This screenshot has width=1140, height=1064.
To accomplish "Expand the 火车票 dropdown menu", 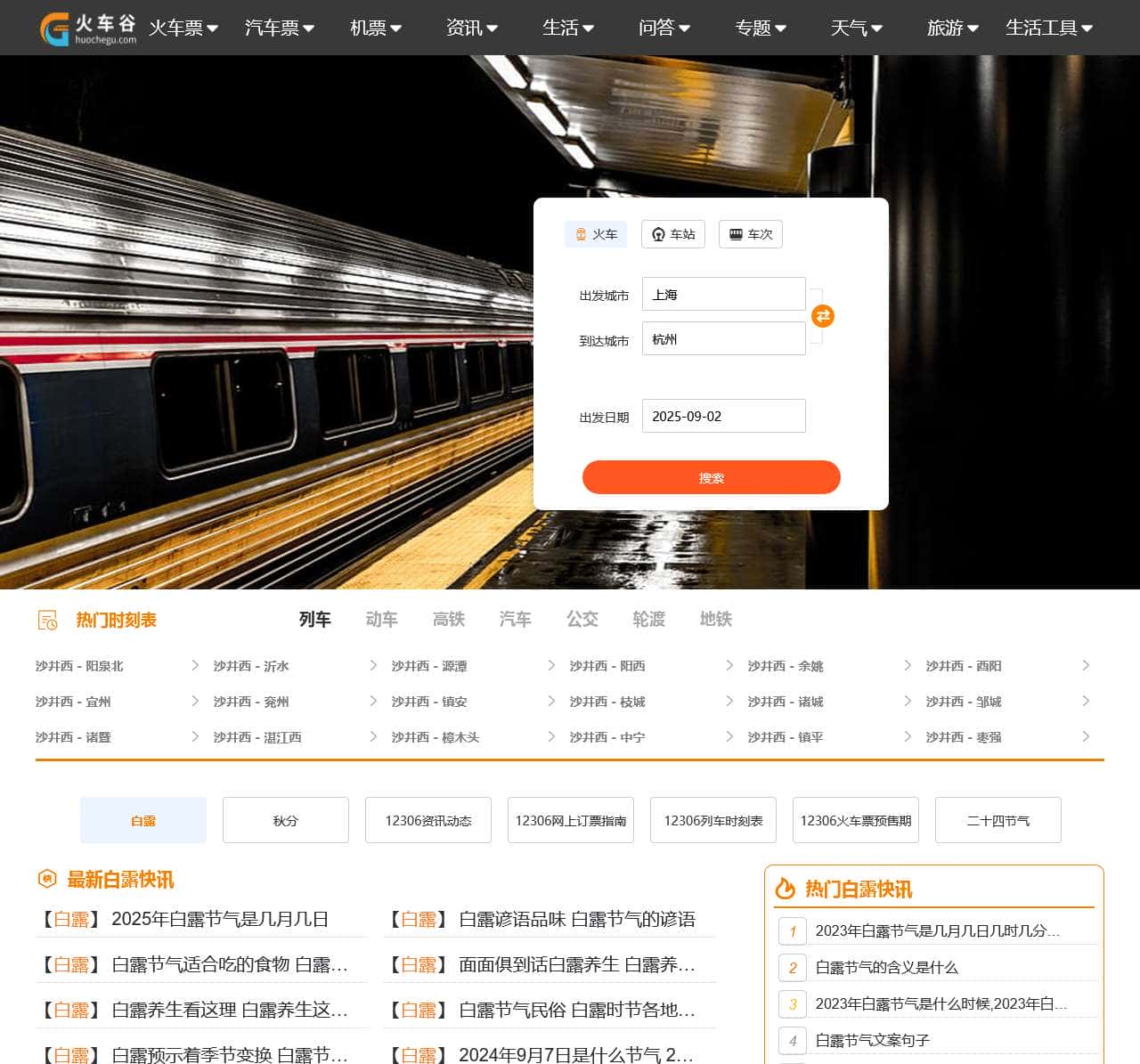I will [183, 28].
